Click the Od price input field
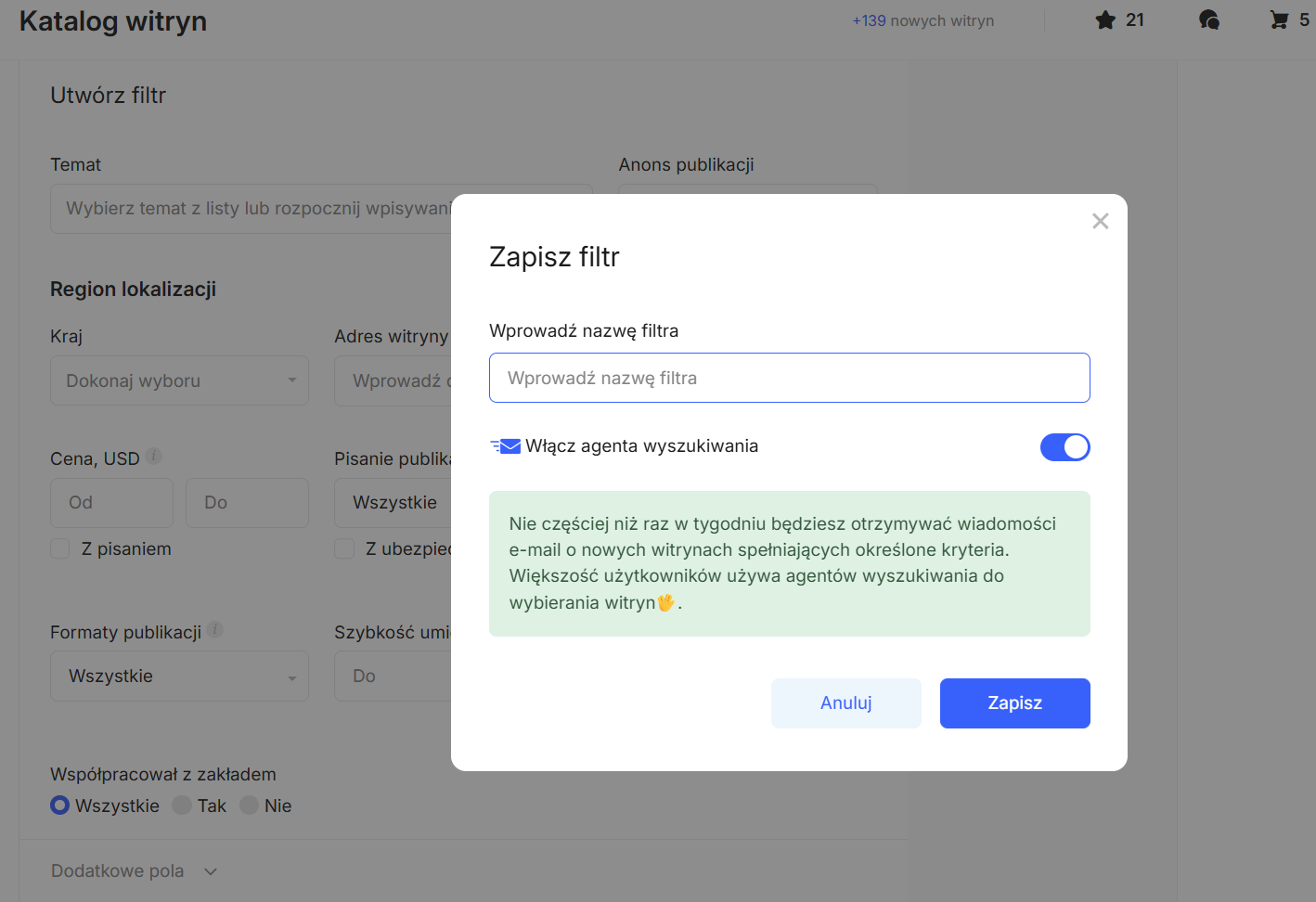 click(111, 503)
